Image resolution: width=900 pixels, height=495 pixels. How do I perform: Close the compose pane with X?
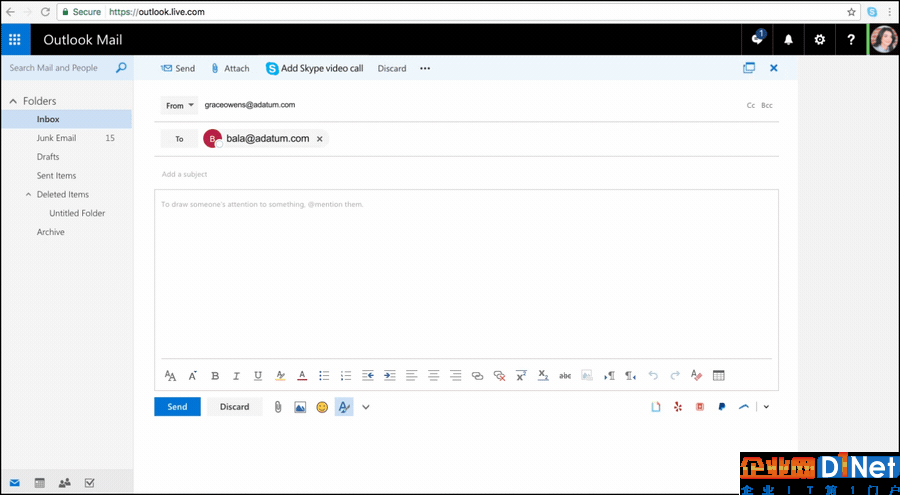(774, 68)
